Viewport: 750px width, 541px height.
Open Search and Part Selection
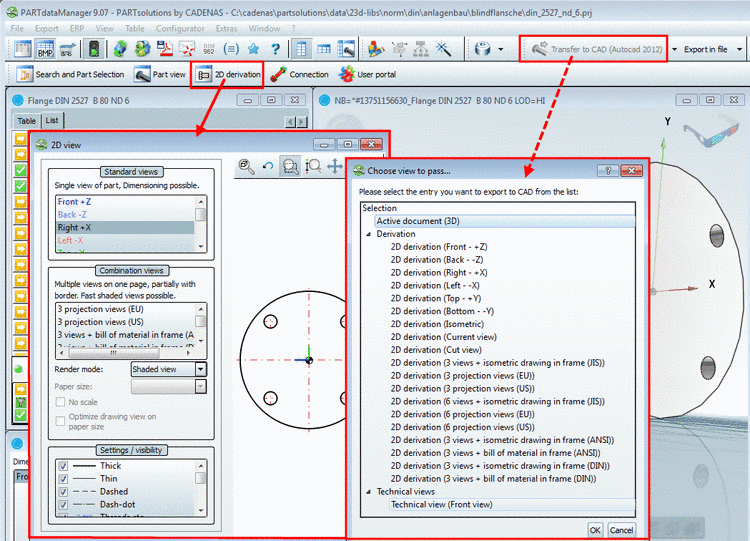[x=70, y=75]
